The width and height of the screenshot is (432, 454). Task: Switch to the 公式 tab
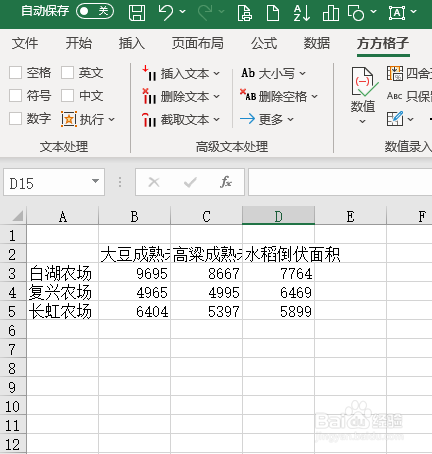pyautogui.click(x=264, y=43)
